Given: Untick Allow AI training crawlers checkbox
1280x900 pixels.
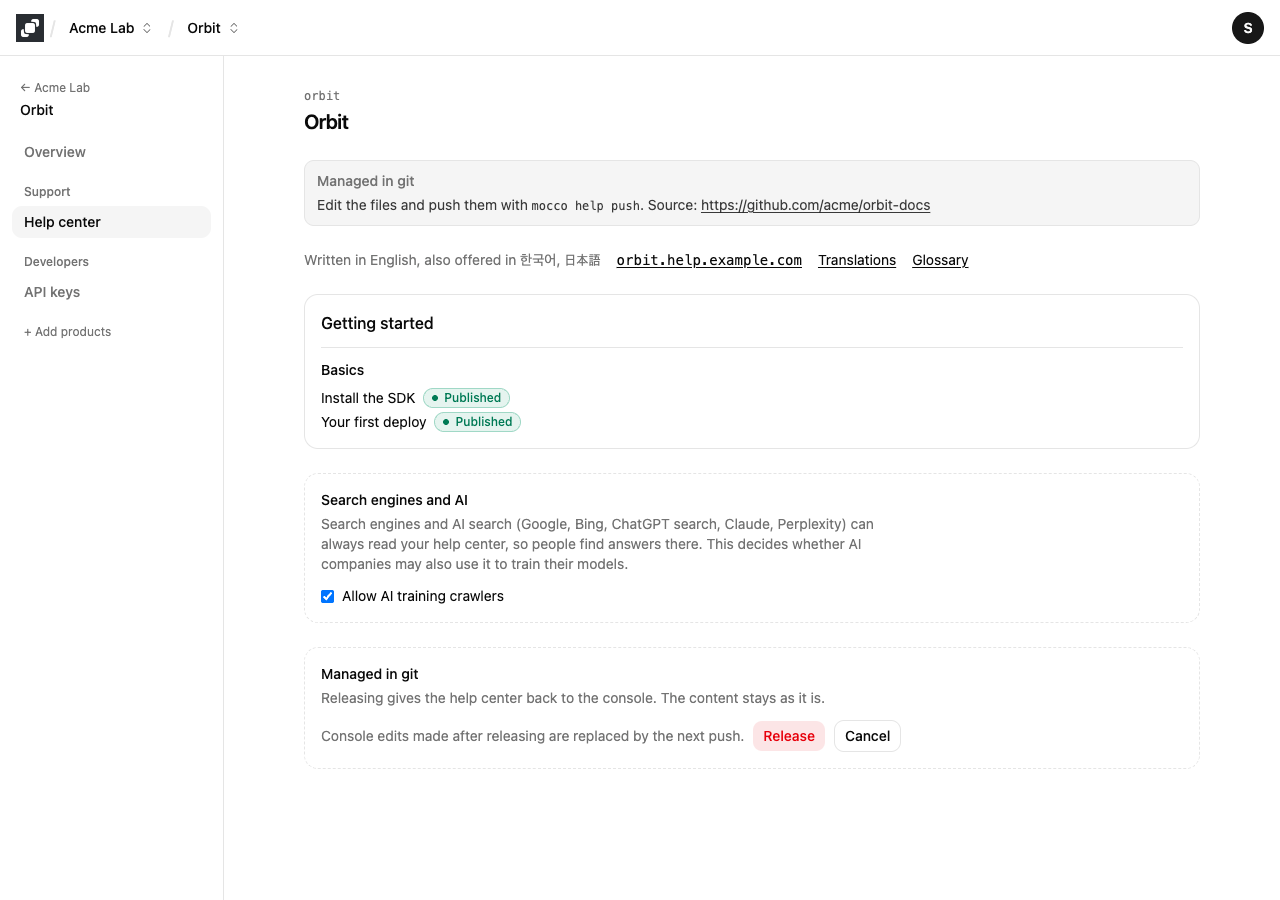Looking at the screenshot, I should (327, 596).
